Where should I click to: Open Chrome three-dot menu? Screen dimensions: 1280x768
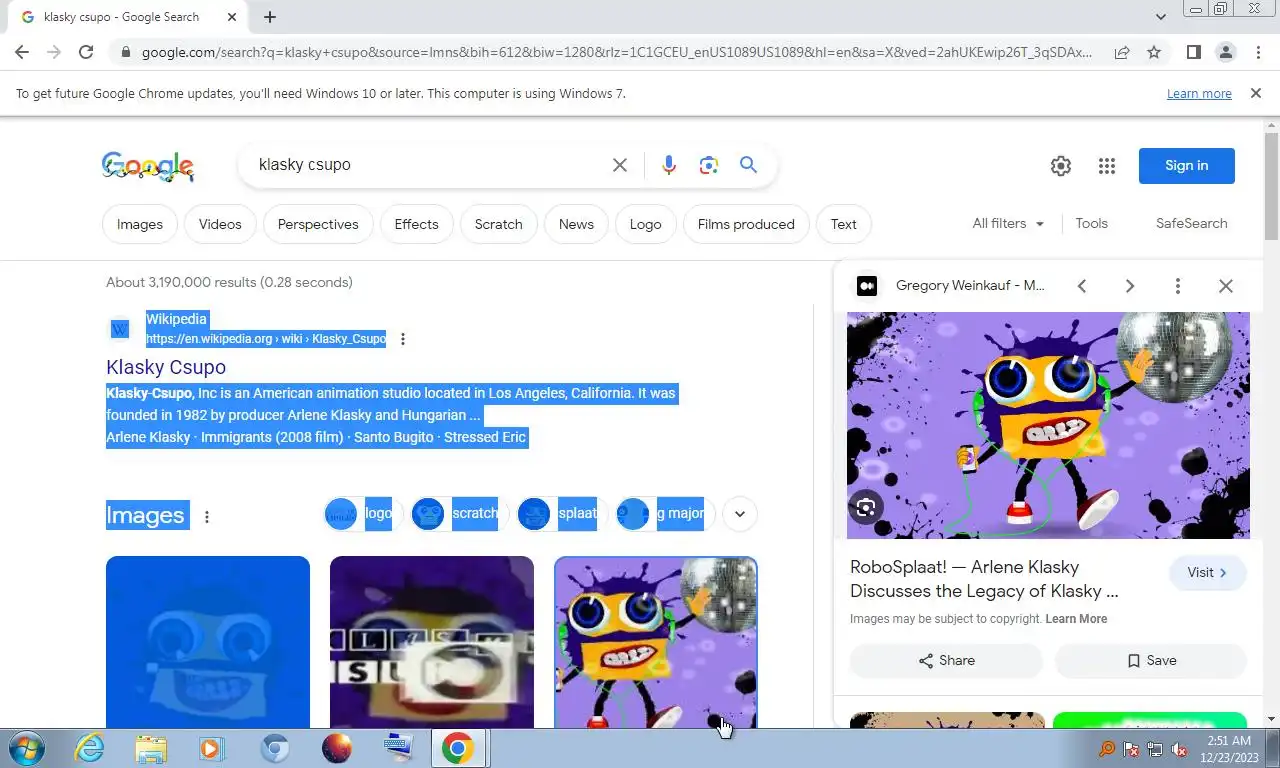coord(1257,52)
